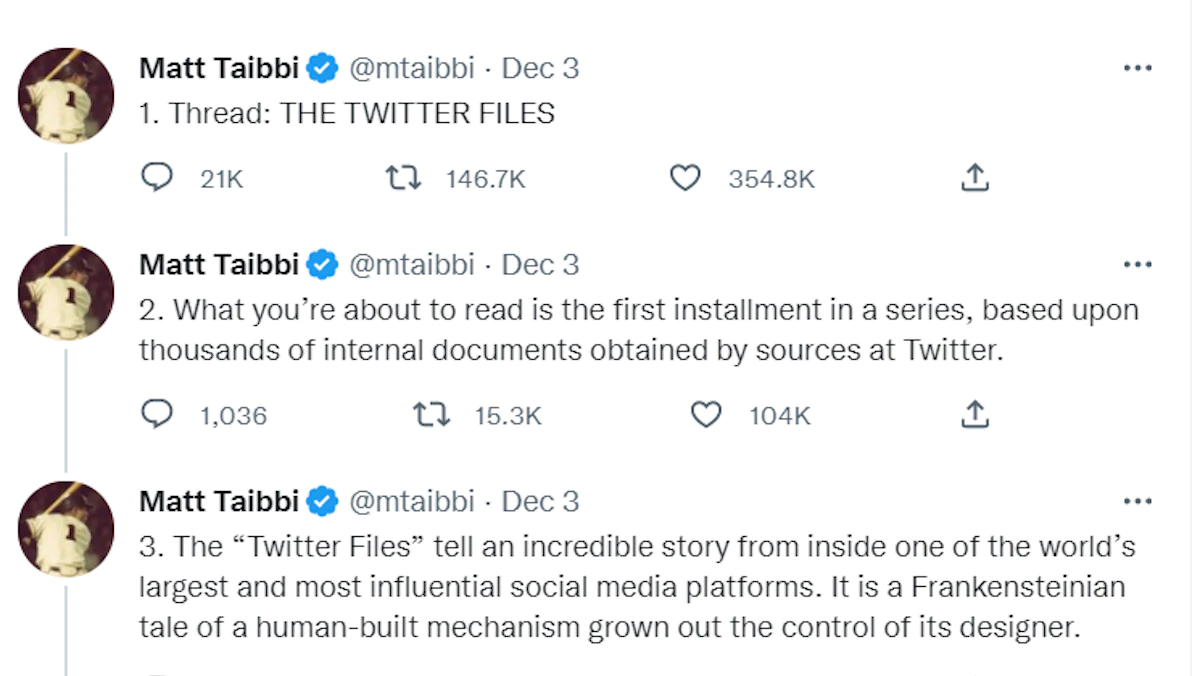The image size is (1200, 676).
Task: Open the Dec 3 timestamp of first tweet
Action: click(x=540, y=69)
